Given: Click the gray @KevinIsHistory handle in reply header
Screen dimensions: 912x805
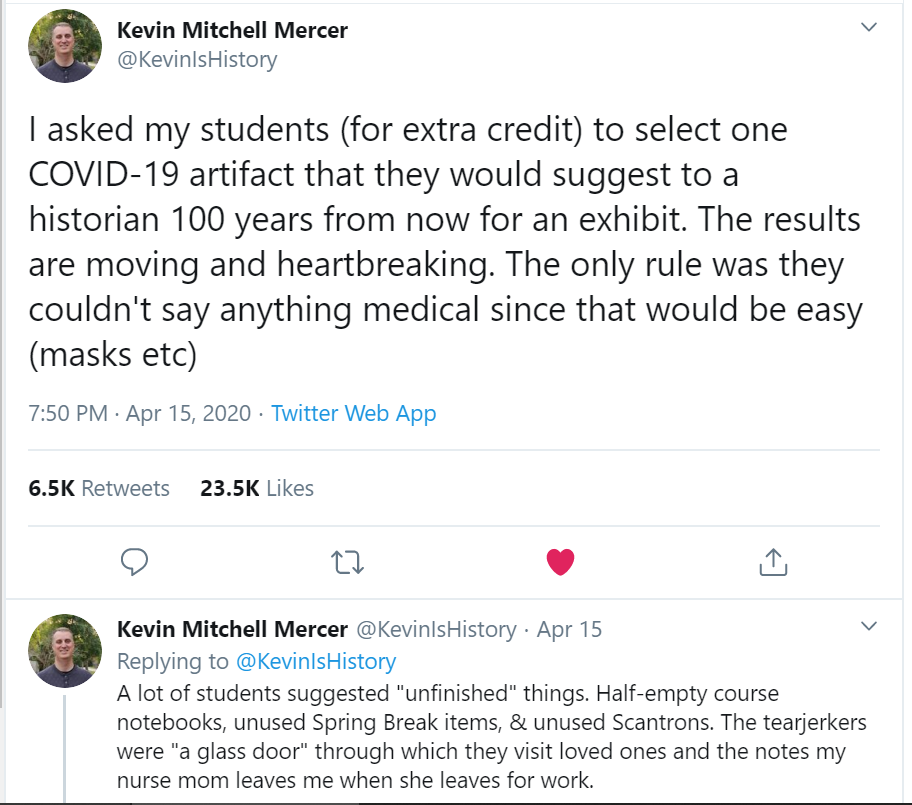Looking at the screenshot, I should (x=436, y=630).
